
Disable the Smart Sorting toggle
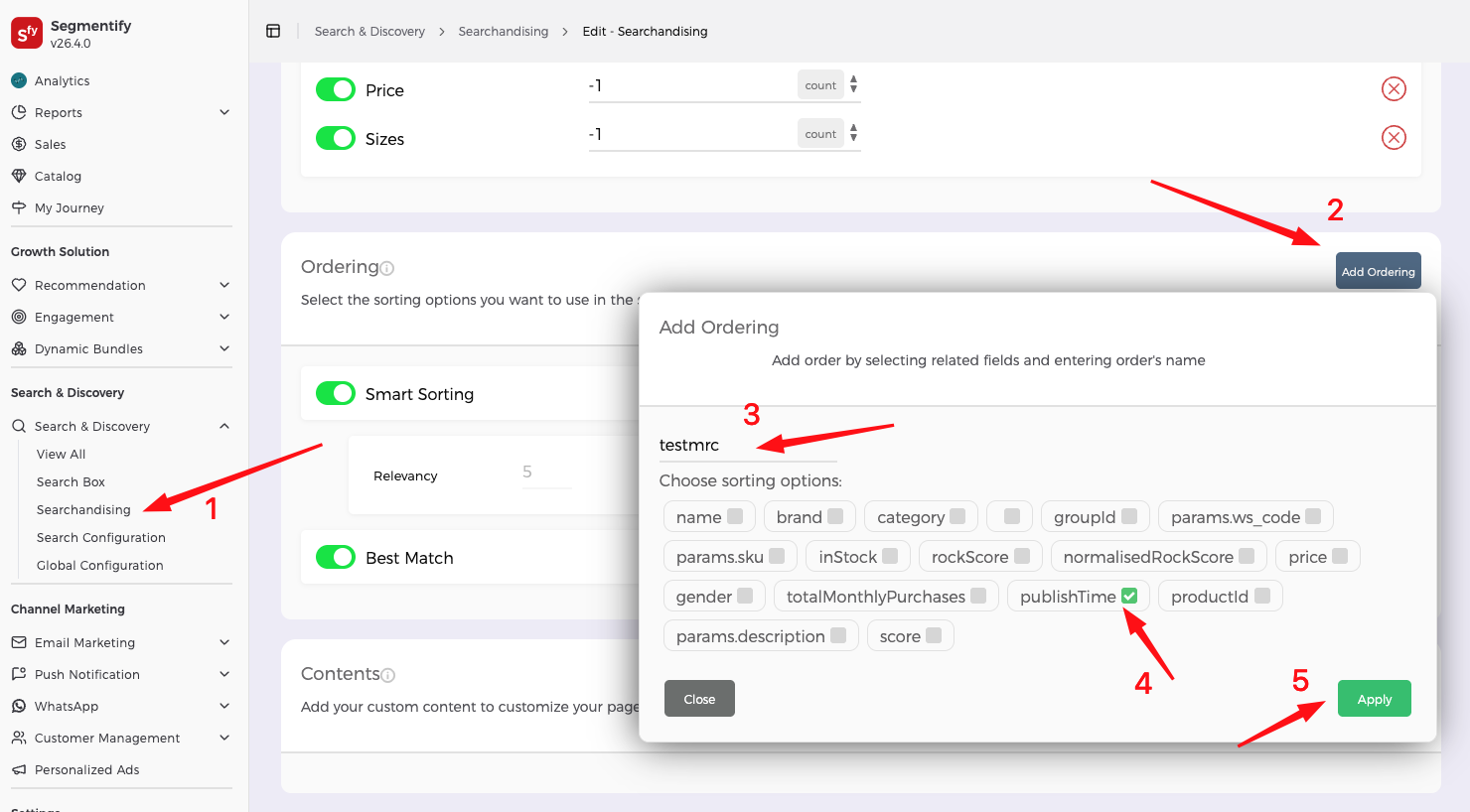click(336, 394)
